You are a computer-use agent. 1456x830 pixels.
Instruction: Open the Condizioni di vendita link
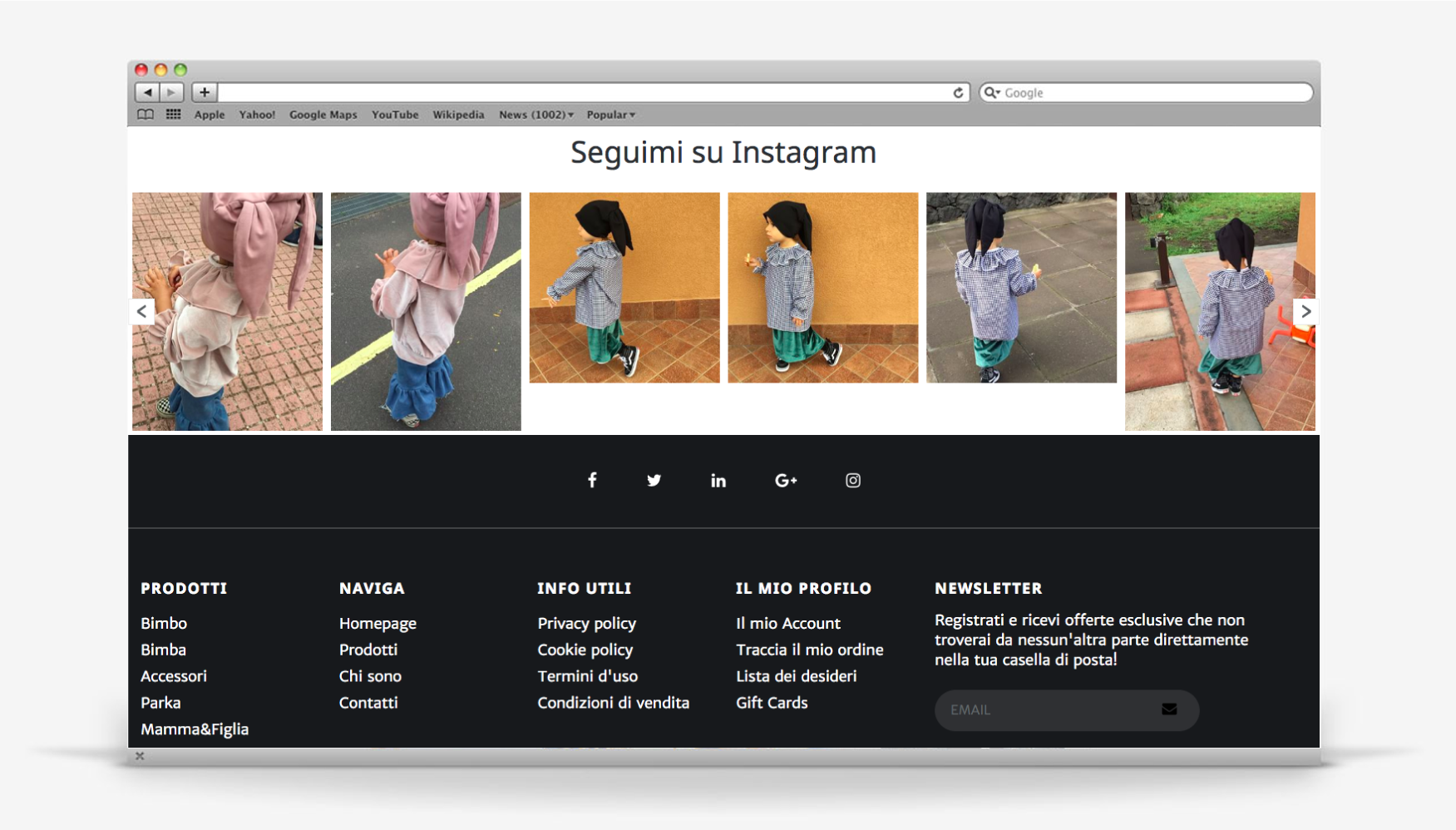pyautogui.click(x=613, y=703)
